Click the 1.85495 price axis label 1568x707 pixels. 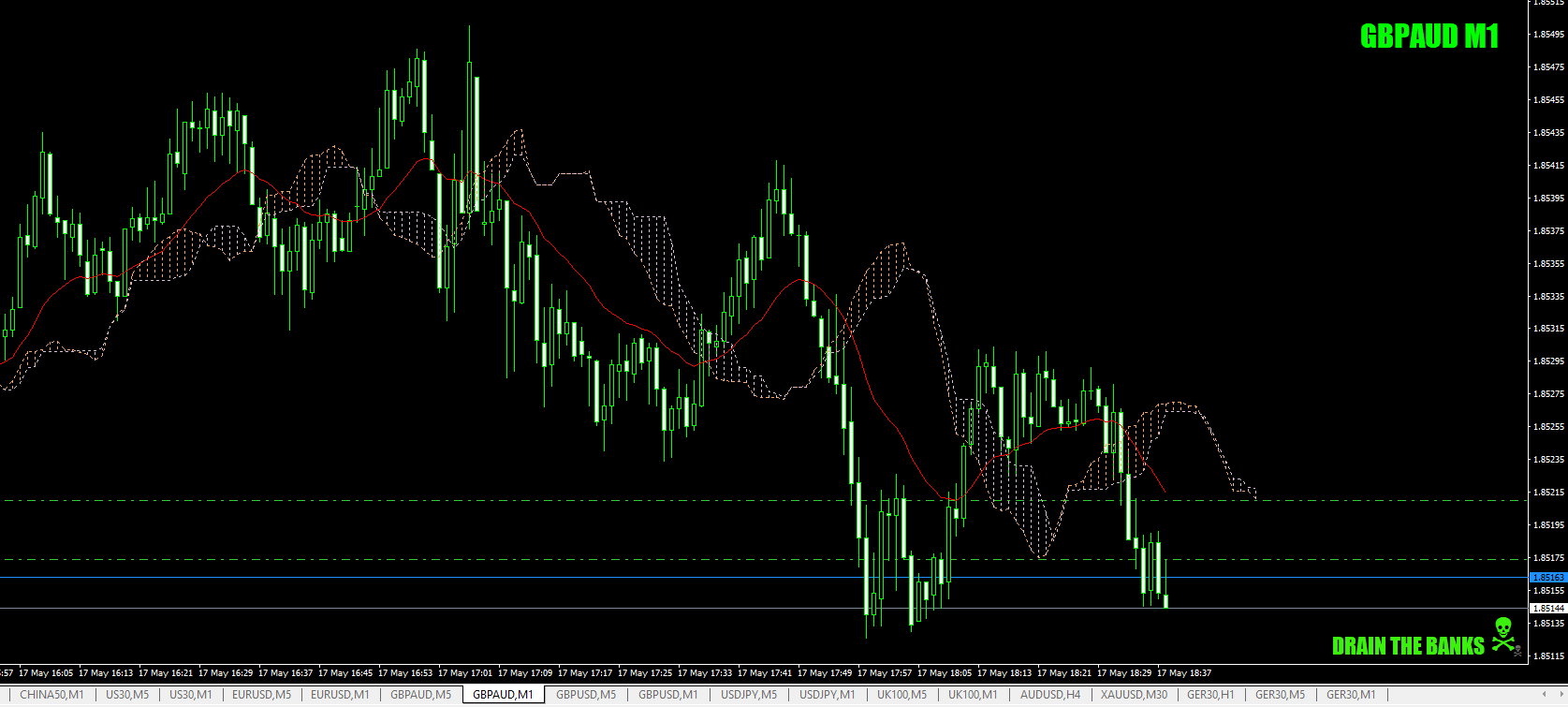pos(1549,35)
